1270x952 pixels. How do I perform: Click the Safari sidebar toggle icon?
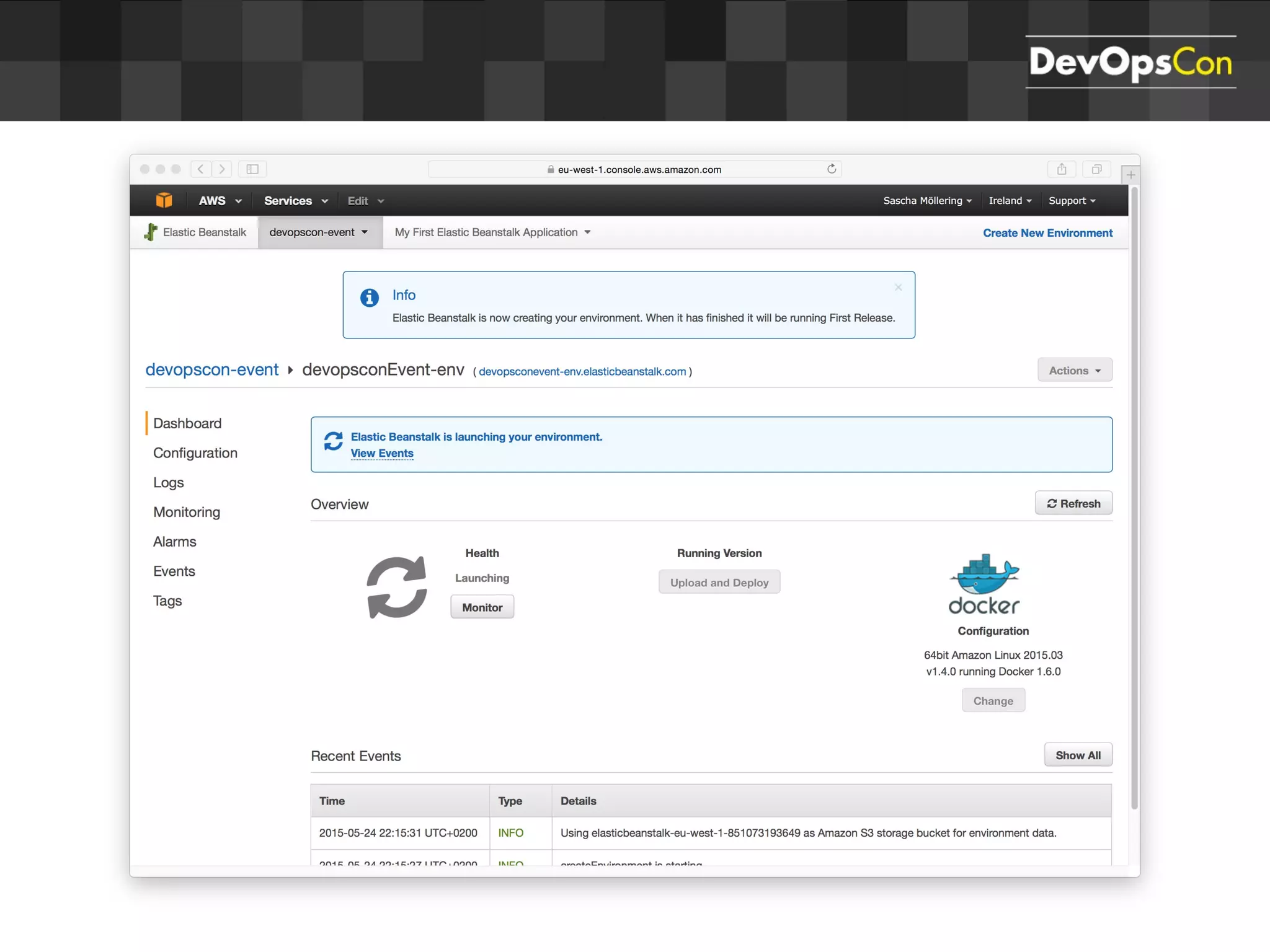pos(252,169)
